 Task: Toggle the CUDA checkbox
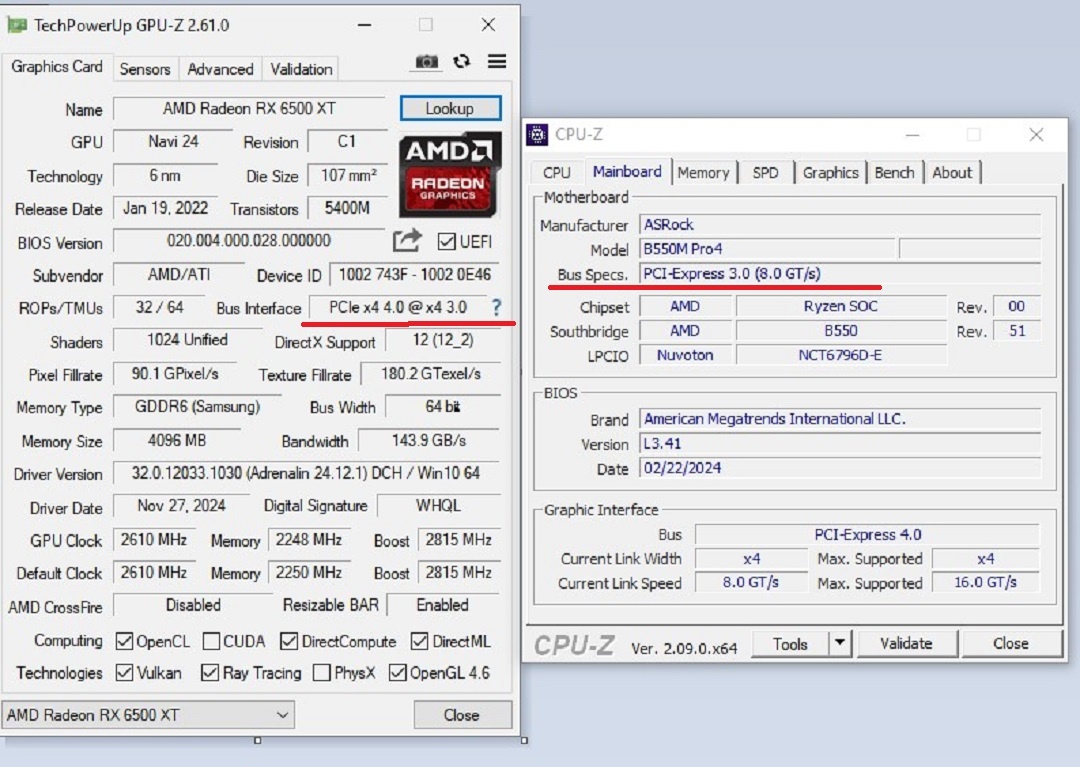tap(211, 641)
